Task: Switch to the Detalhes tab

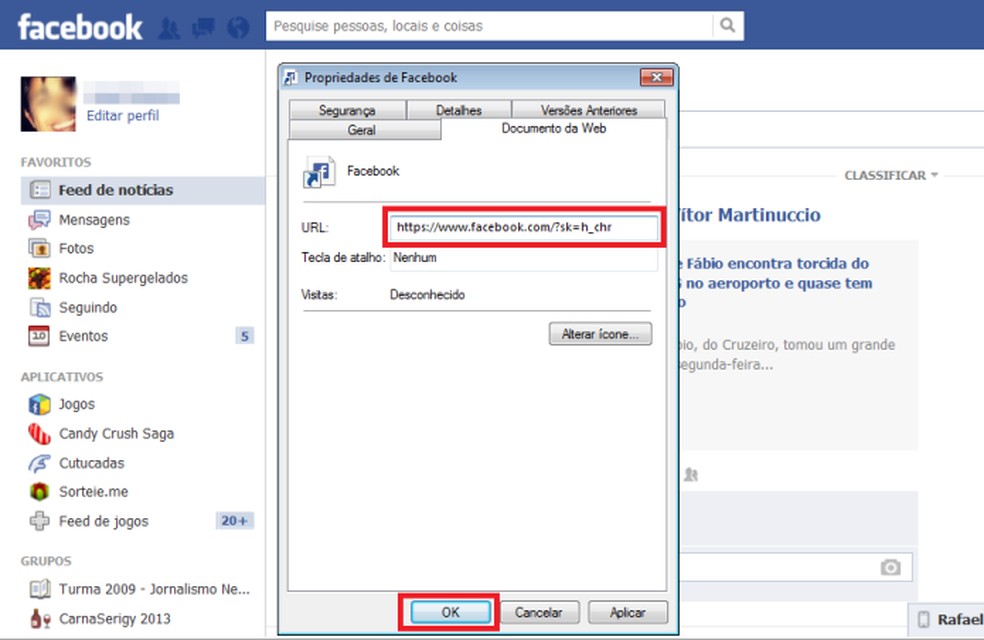Action: point(460,110)
